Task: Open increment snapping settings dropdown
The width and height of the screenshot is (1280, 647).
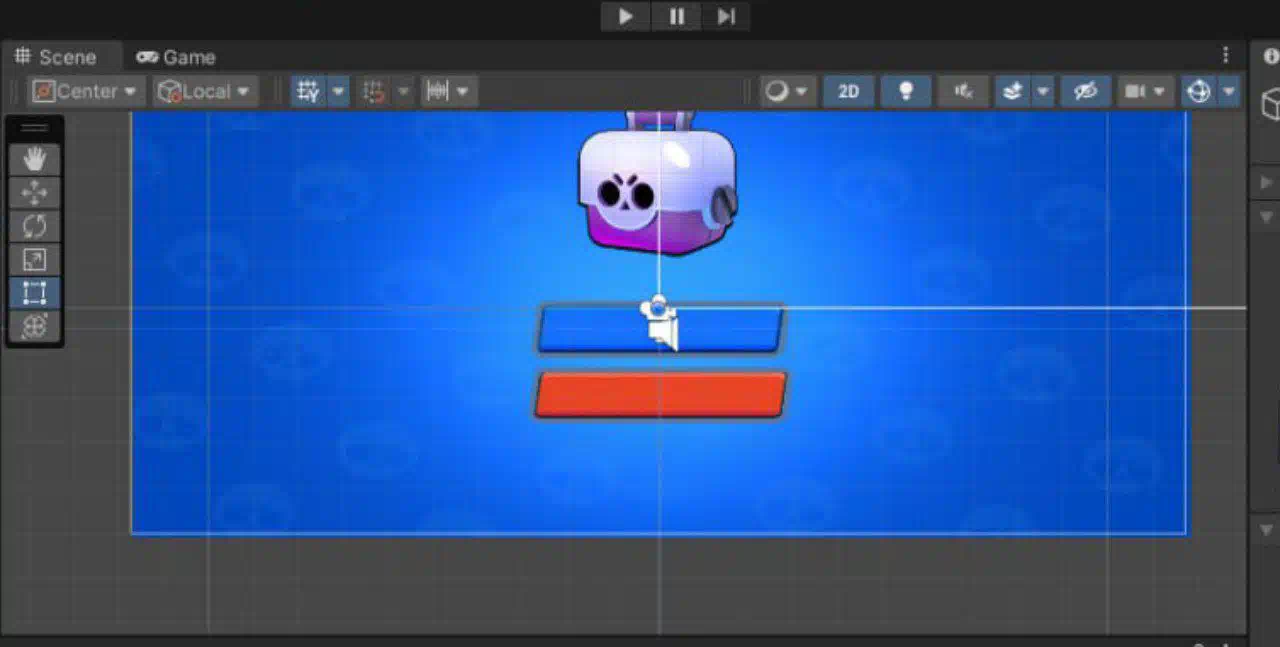Action: [x=449, y=91]
